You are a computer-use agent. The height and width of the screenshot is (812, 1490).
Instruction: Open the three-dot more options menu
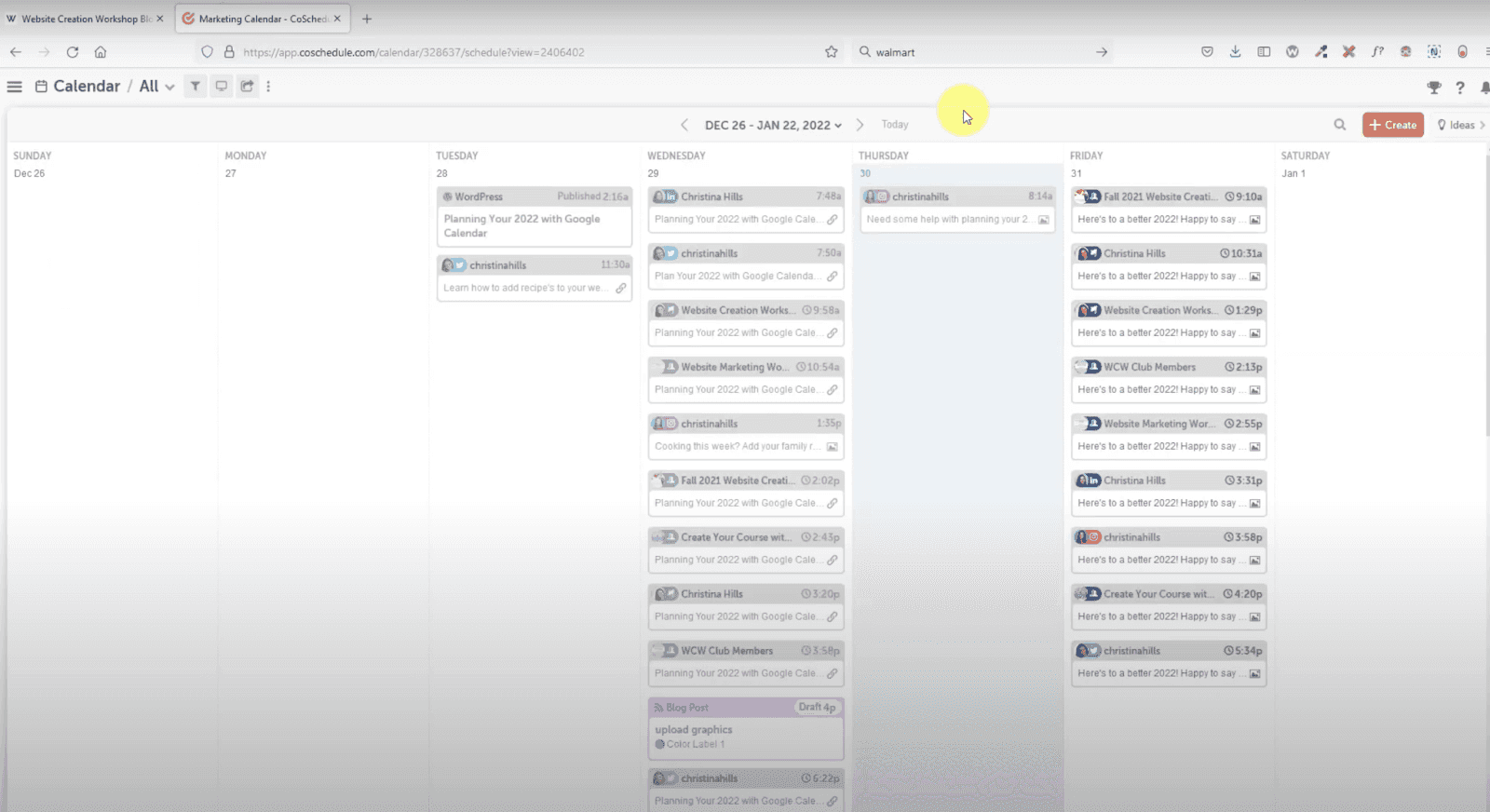269,86
